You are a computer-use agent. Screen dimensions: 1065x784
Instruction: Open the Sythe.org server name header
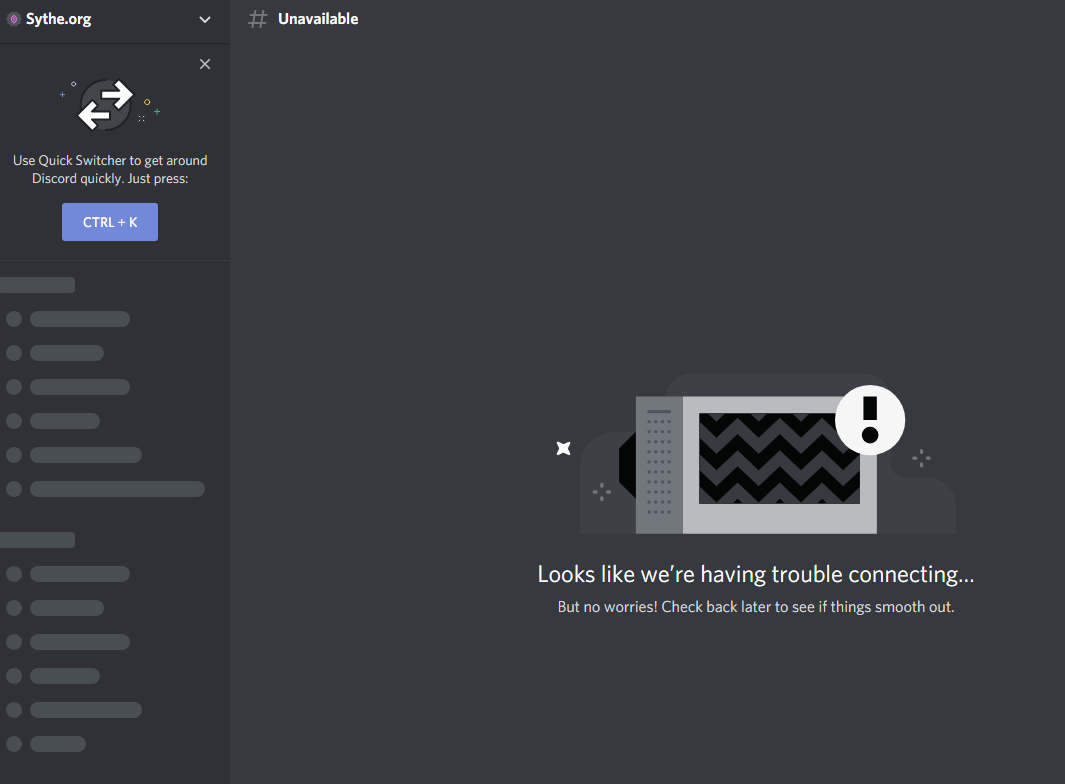pos(58,20)
